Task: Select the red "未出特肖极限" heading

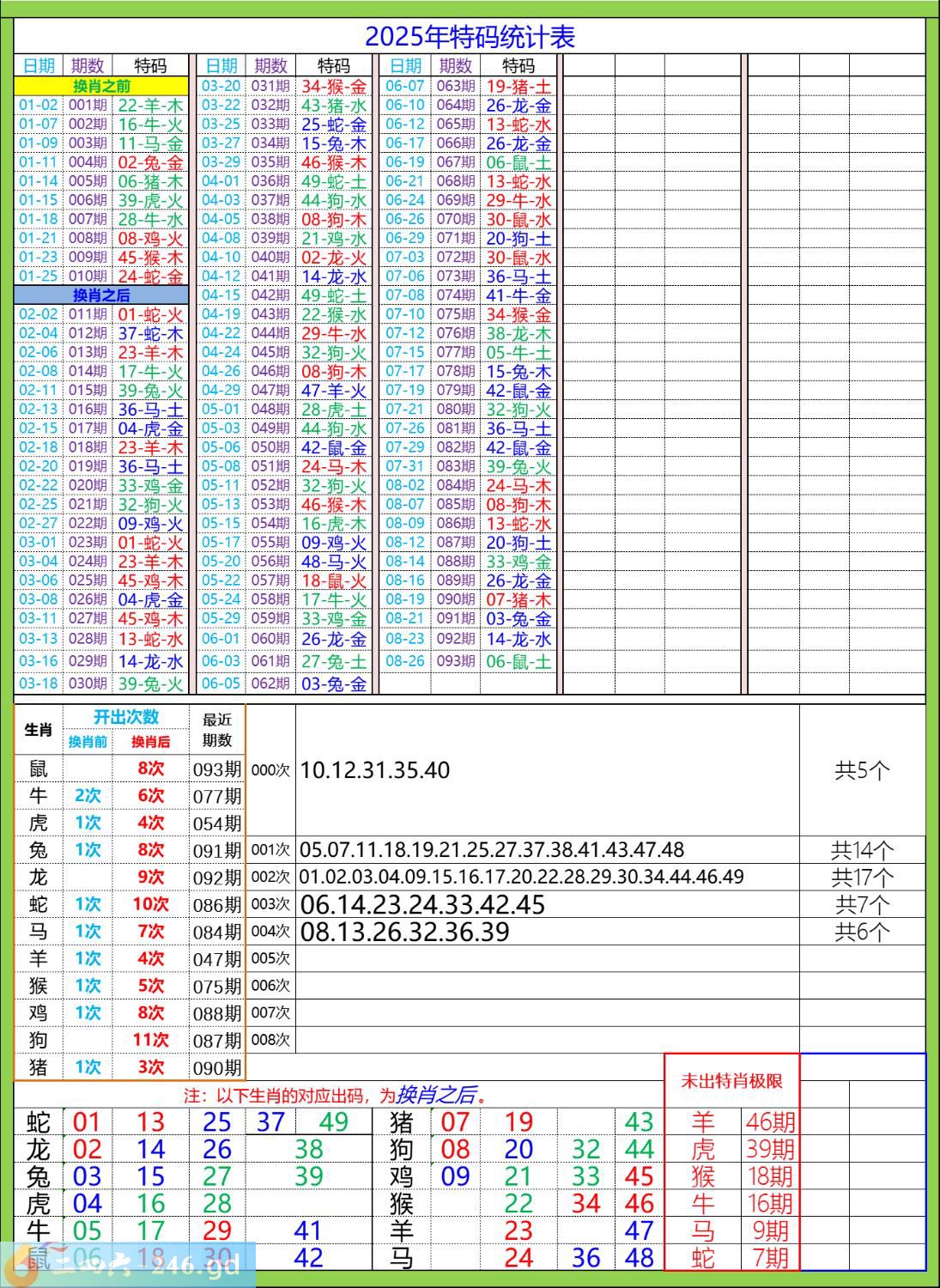Action: tap(731, 1081)
